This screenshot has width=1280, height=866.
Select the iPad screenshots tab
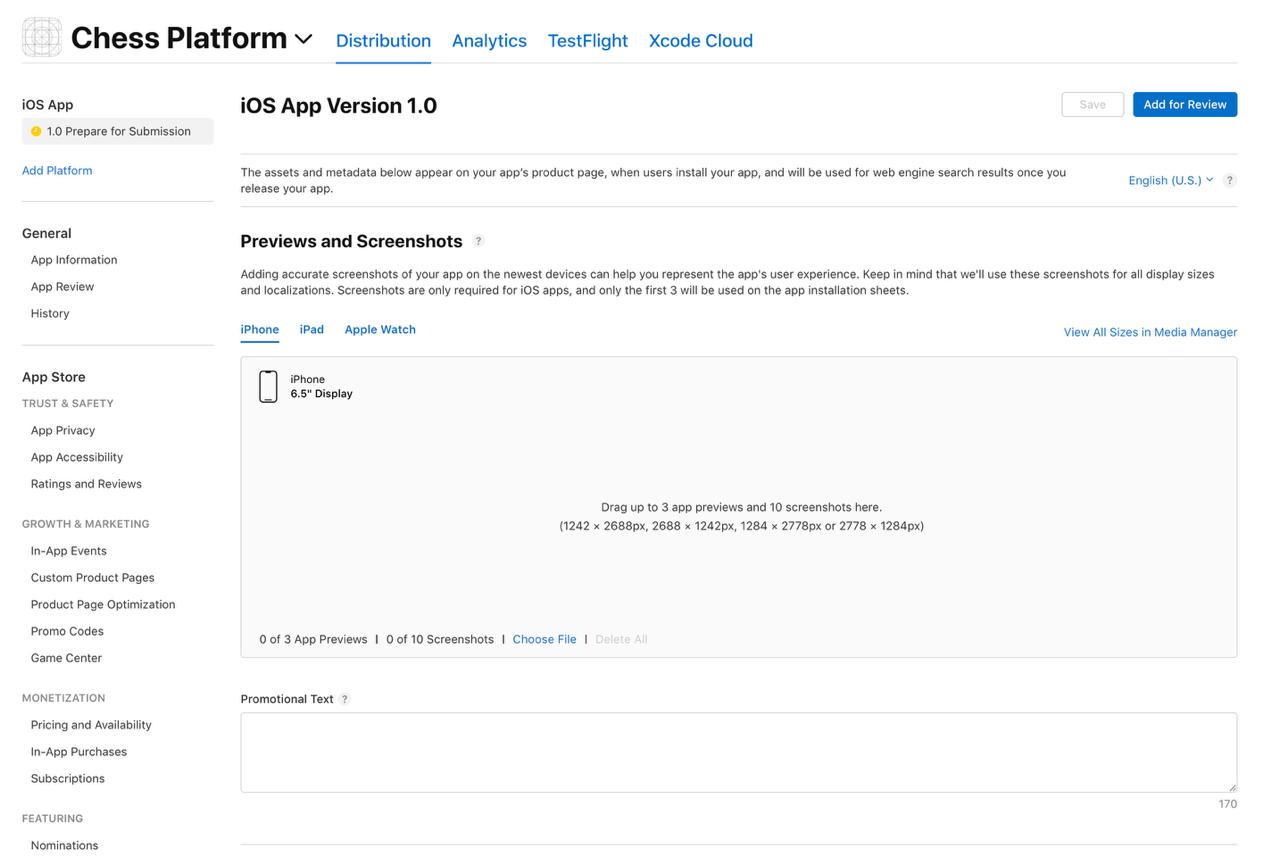[x=312, y=329]
